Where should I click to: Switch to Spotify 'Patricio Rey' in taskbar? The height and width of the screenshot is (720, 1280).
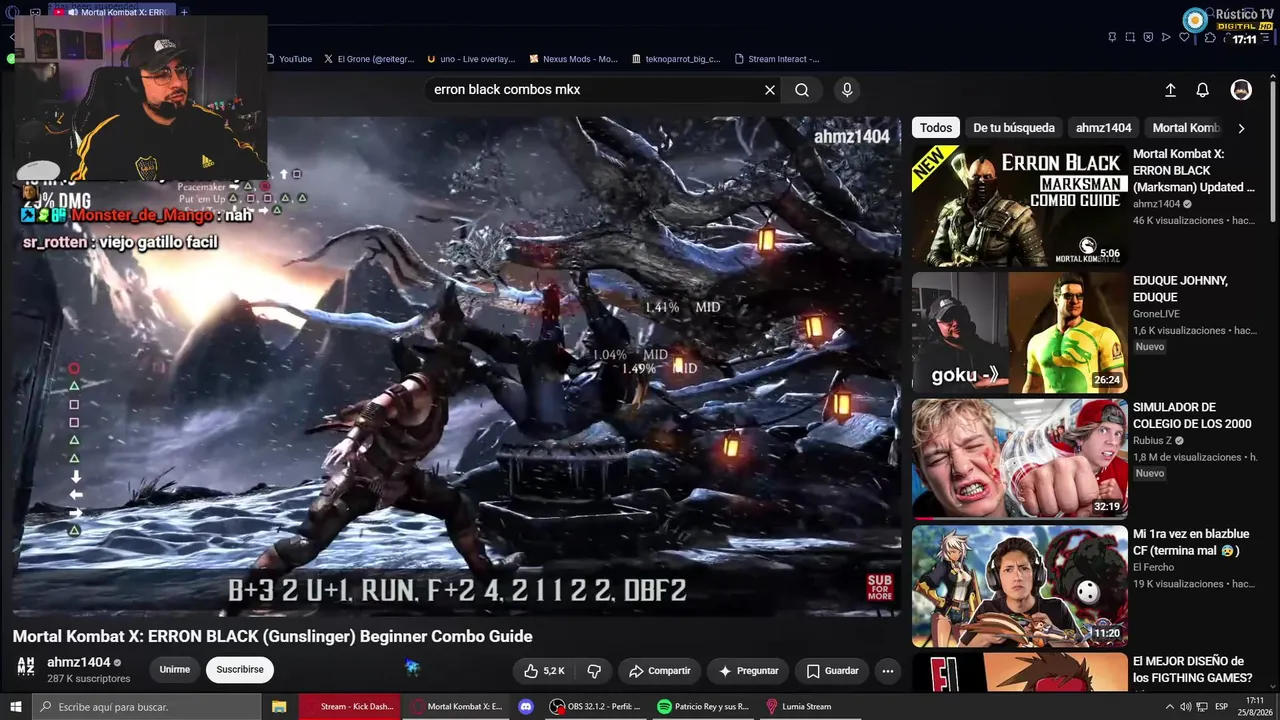coord(703,707)
